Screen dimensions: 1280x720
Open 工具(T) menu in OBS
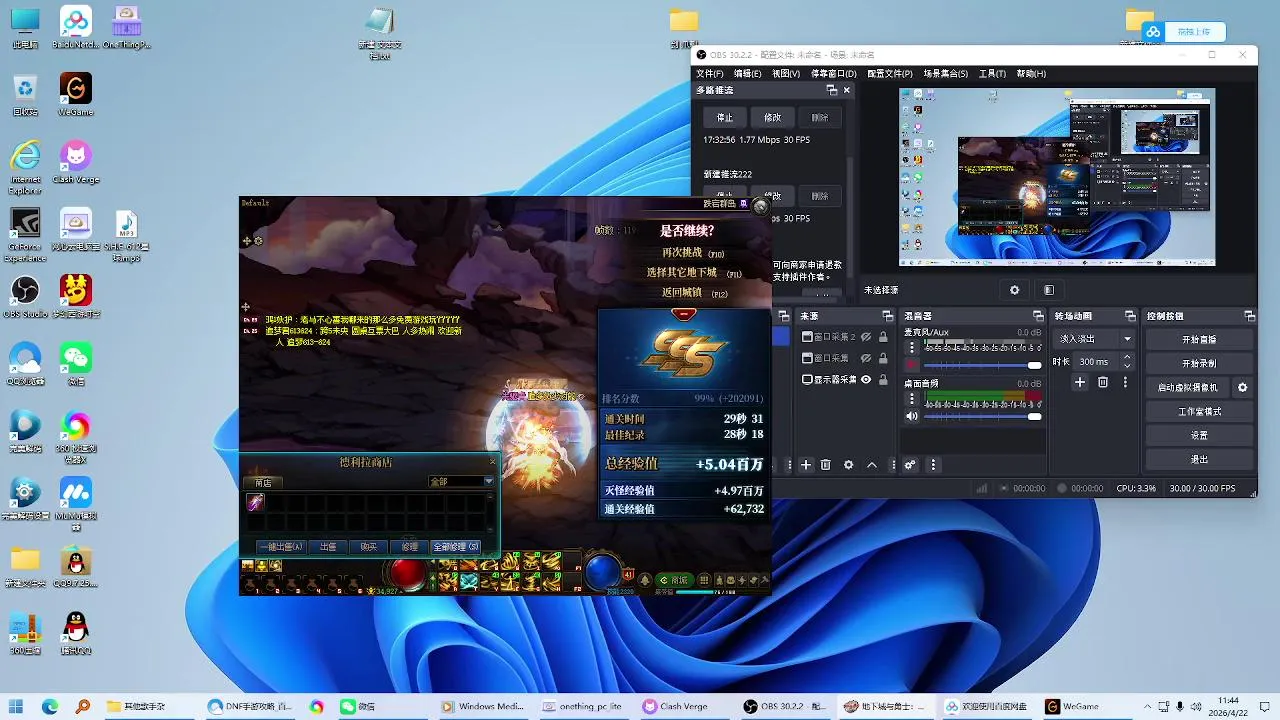pyautogui.click(x=992, y=73)
